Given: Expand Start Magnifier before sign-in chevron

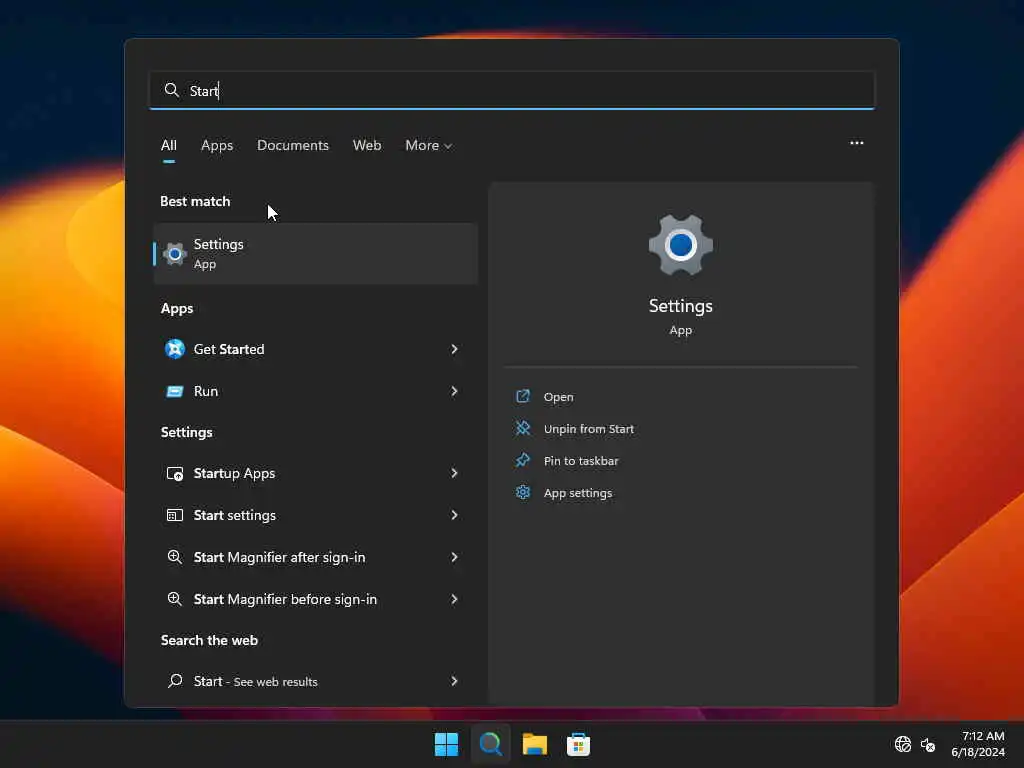Looking at the screenshot, I should (x=455, y=599).
